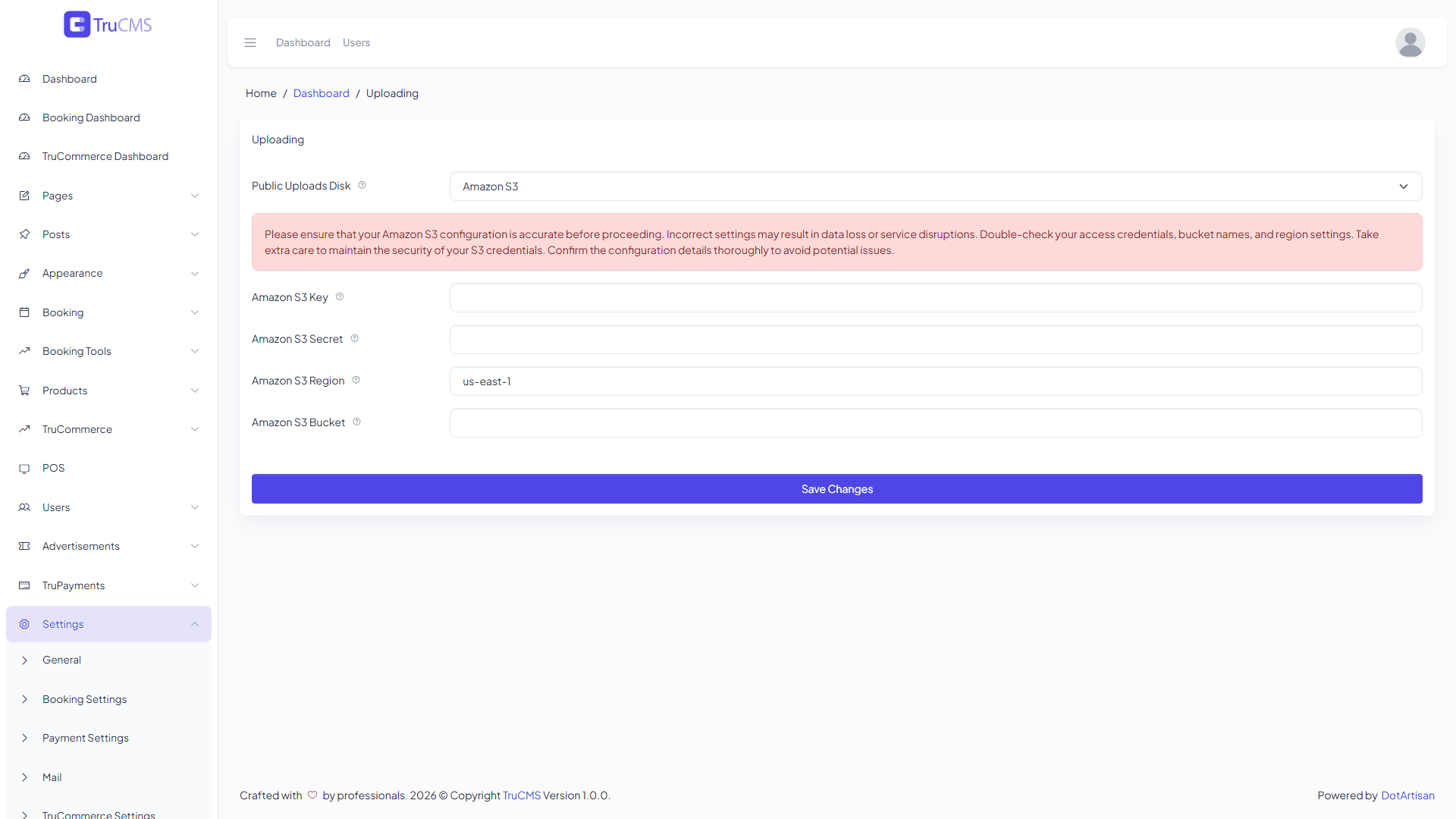The width and height of the screenshot is (1456, 819).
Task: Click the Payment Settings submenu arrow icon
Action: [24, 738]
